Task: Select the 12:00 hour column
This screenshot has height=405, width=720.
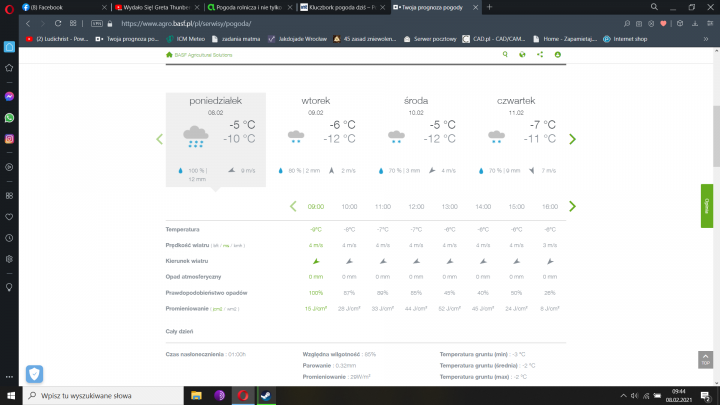Action: [x=416, y=207]
